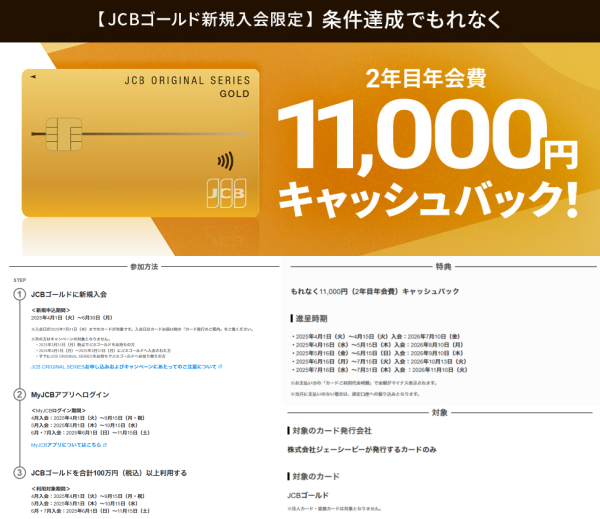600x519 pixels.
Task: Click the マイナス表示 statement note under 進呈時期
Action: (x=364, y=383)
